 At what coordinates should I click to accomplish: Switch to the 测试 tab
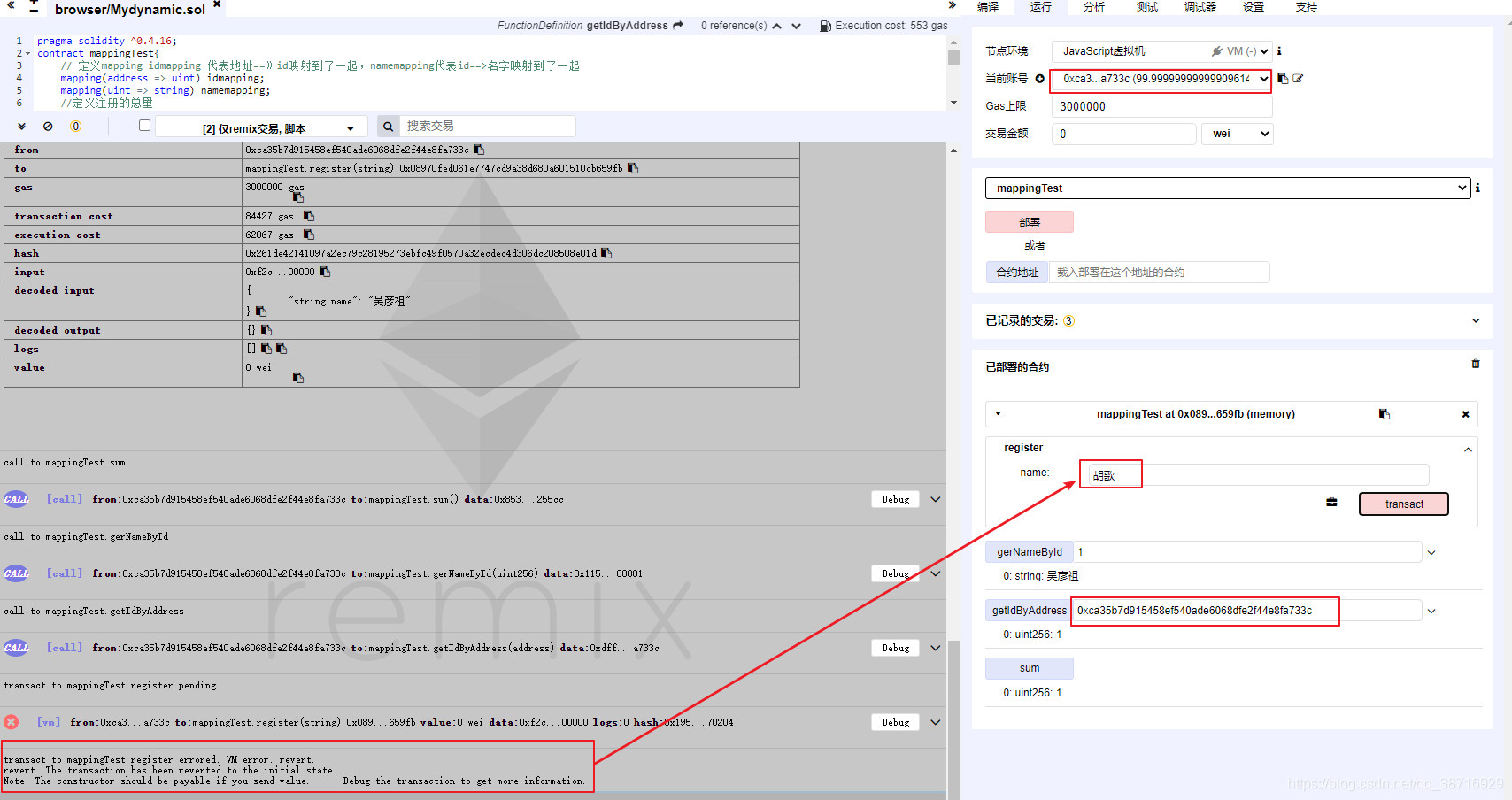pyautogui.click(x=1147, y=6)
